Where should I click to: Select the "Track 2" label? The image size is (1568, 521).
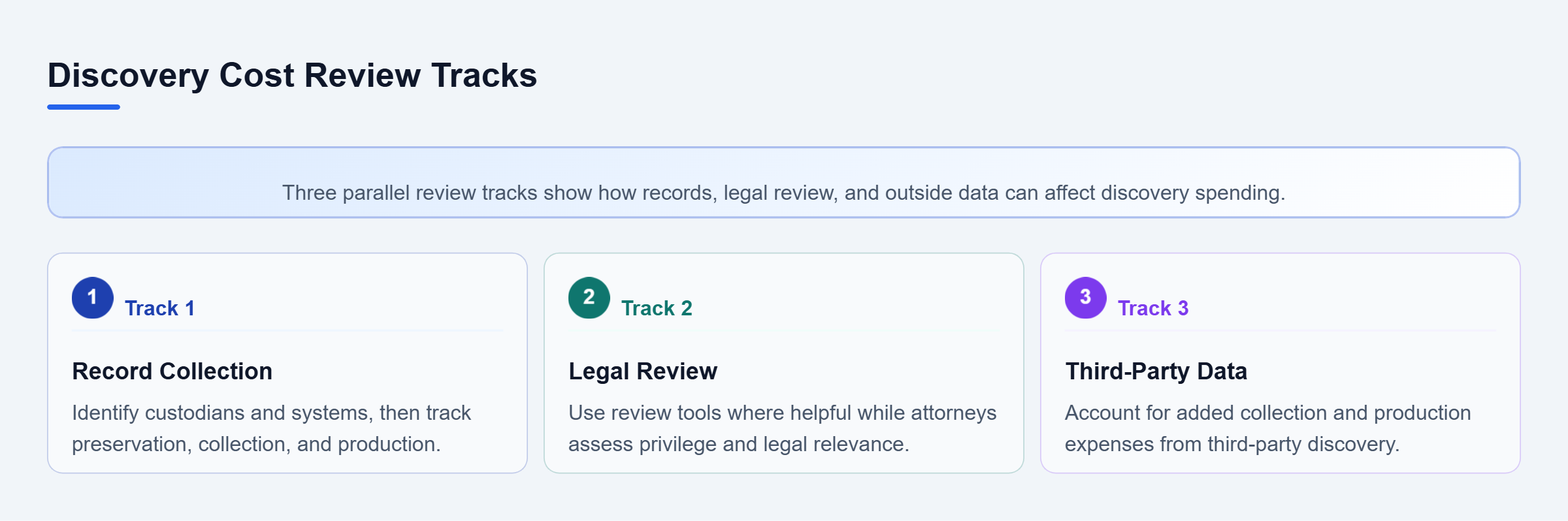pyautogui.click(x=657, y=308)
